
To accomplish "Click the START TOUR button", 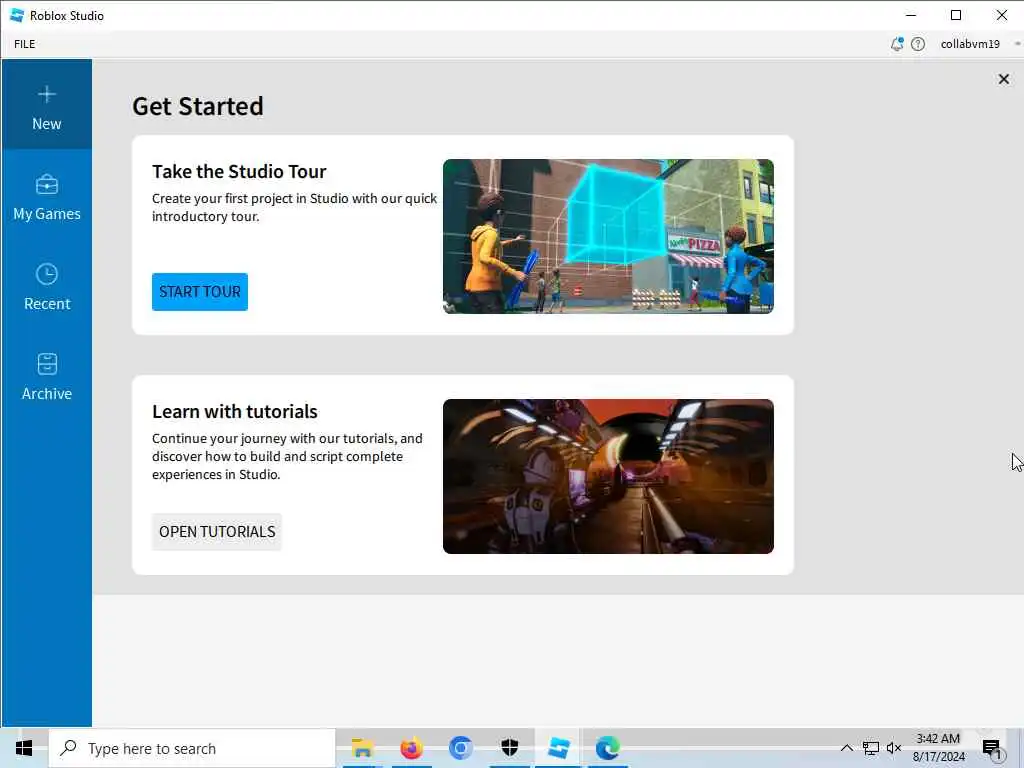I will click(x=200, y=292).
